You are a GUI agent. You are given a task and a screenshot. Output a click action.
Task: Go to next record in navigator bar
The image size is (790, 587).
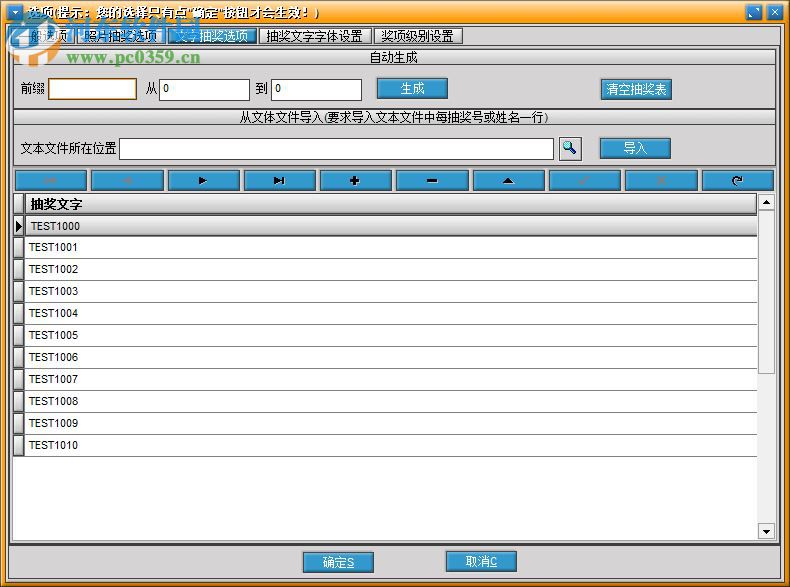[x=204, y=180]
